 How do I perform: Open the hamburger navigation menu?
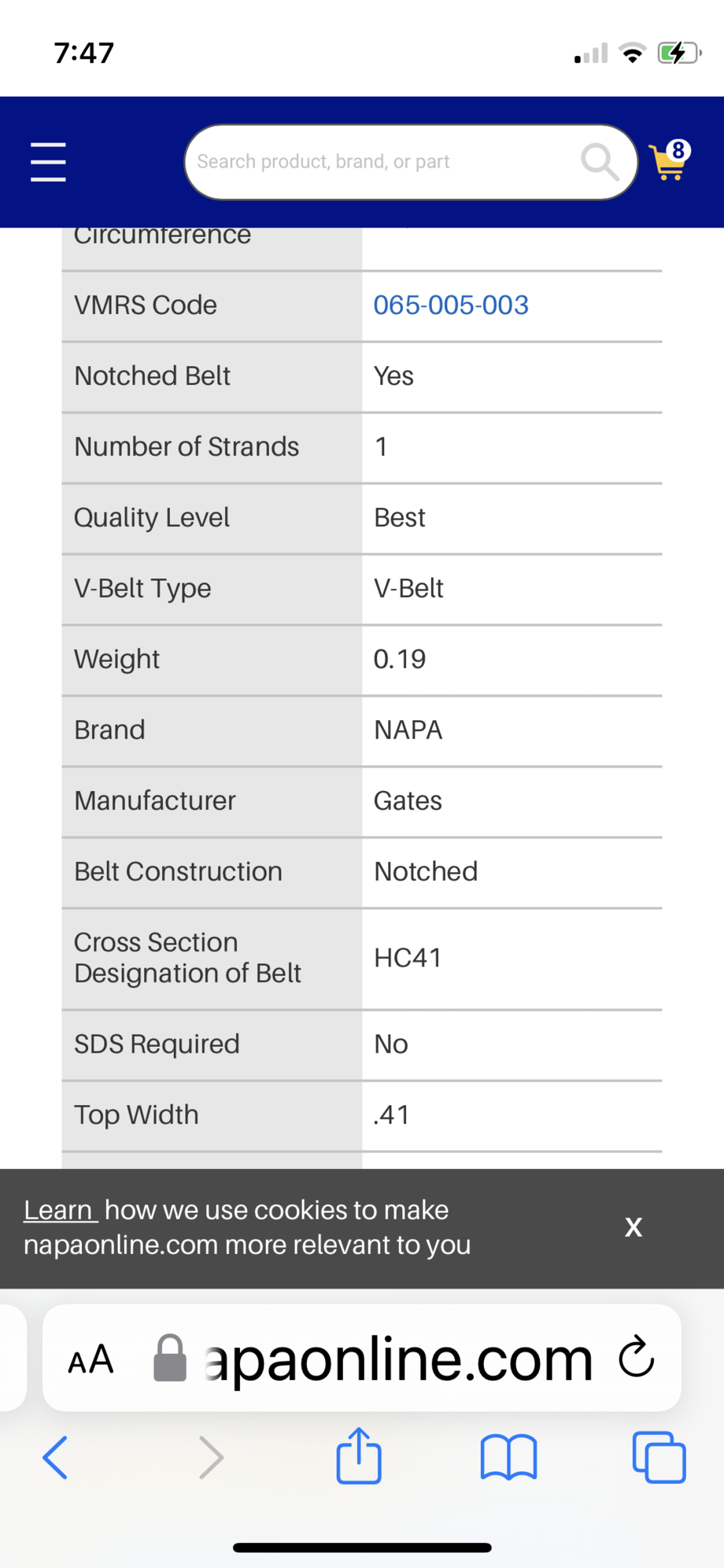coord(48,162)
